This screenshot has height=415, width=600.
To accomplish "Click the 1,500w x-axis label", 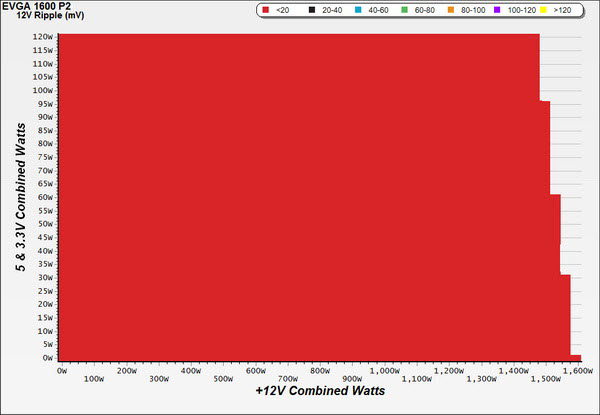I will coord(546,379).
